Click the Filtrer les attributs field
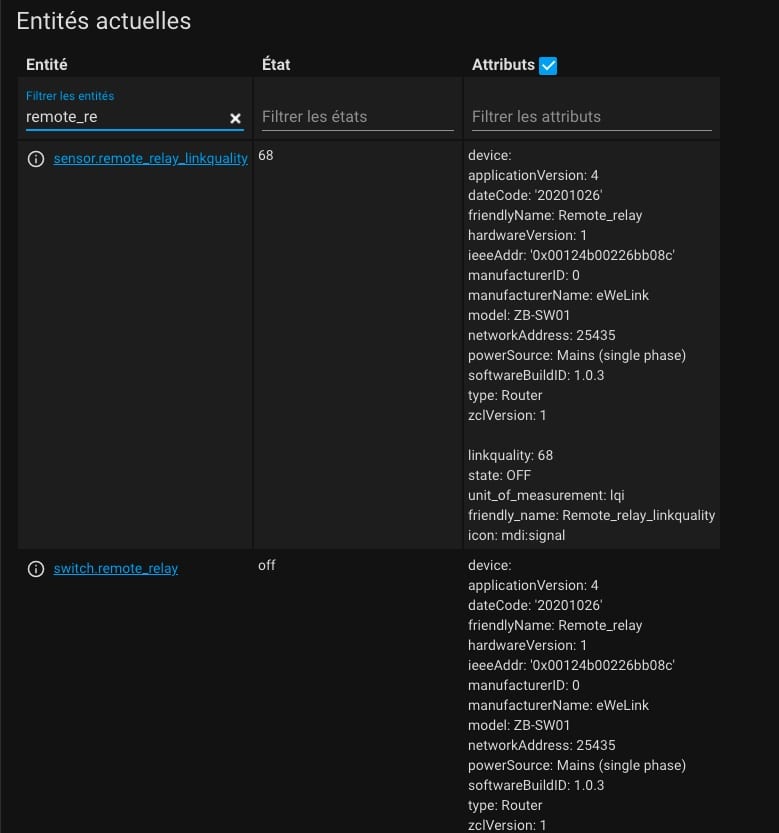This screenshot has height=833, width=779. [x=591, y=117]
